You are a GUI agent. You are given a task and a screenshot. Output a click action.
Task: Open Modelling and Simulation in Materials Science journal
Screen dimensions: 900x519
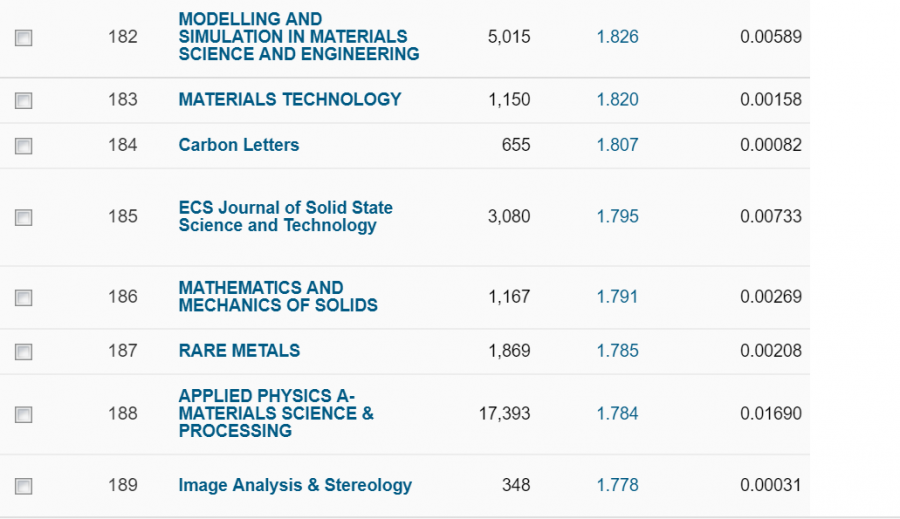coord(298,37)
